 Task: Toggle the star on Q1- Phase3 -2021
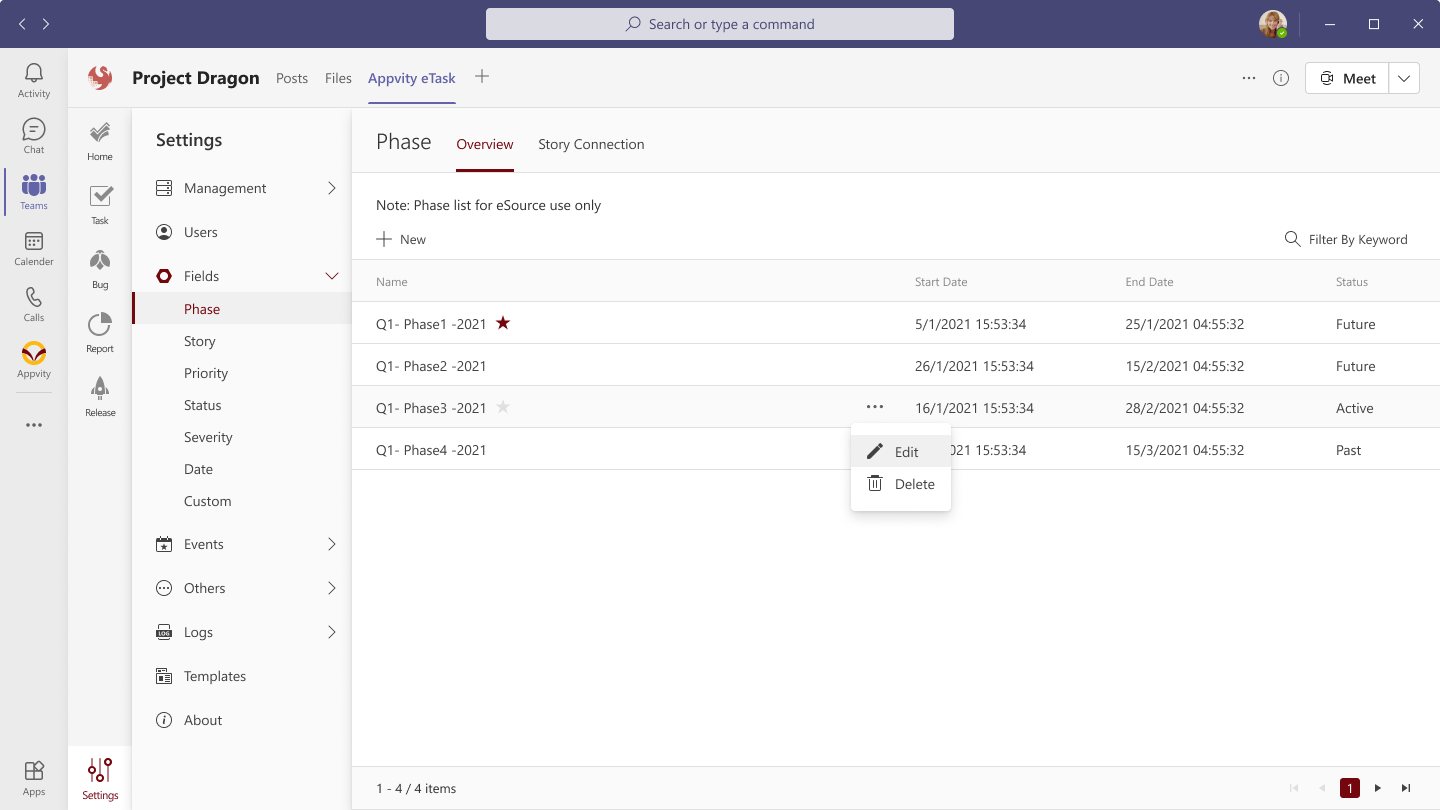click(503, 407)
